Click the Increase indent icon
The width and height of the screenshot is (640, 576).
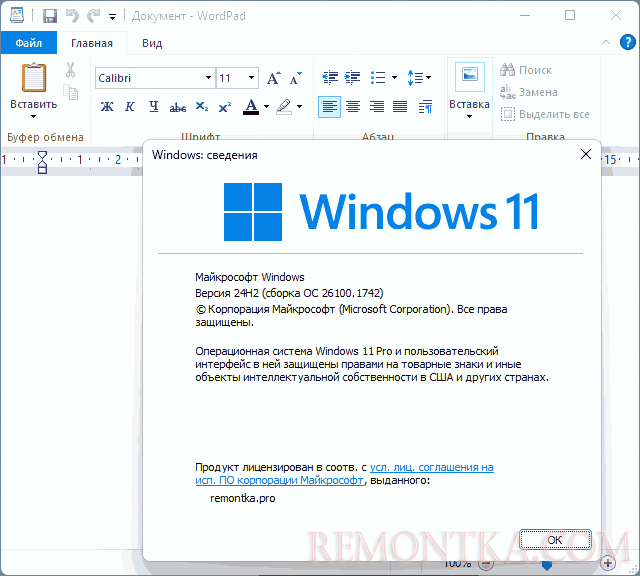coord(352,77)
